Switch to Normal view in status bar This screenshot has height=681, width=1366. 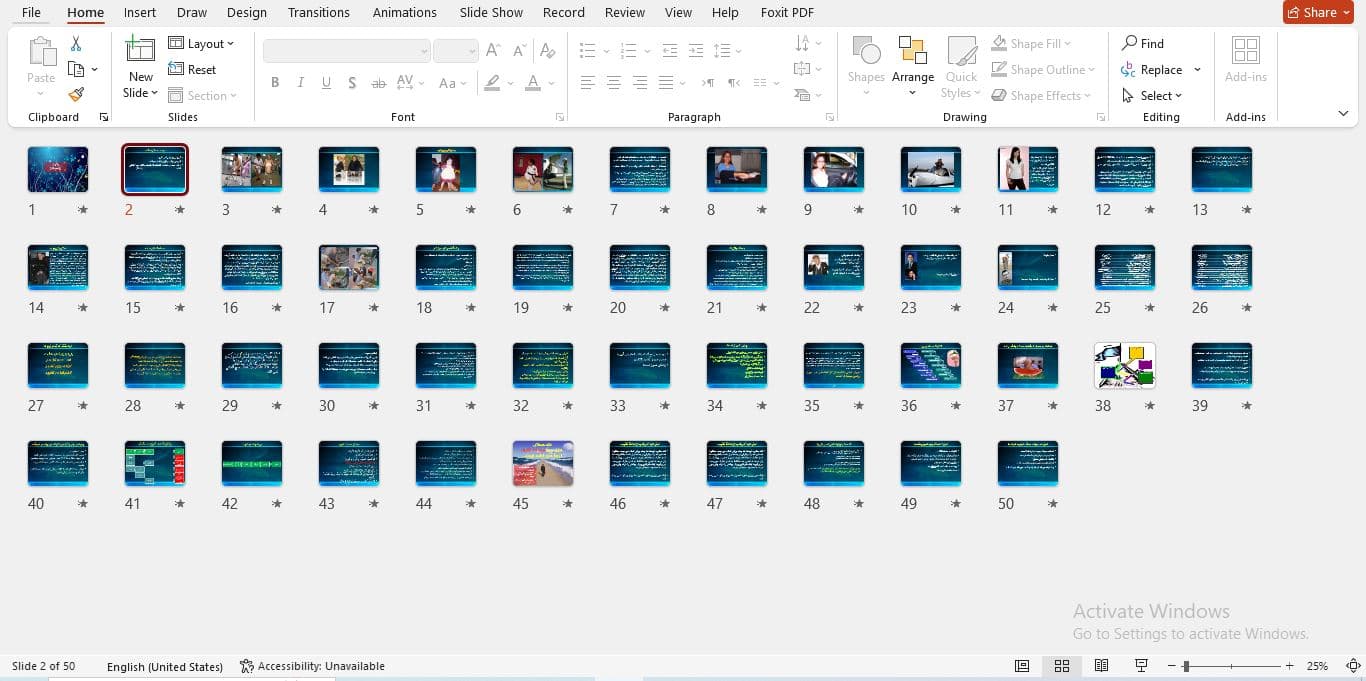(1022, 666)
